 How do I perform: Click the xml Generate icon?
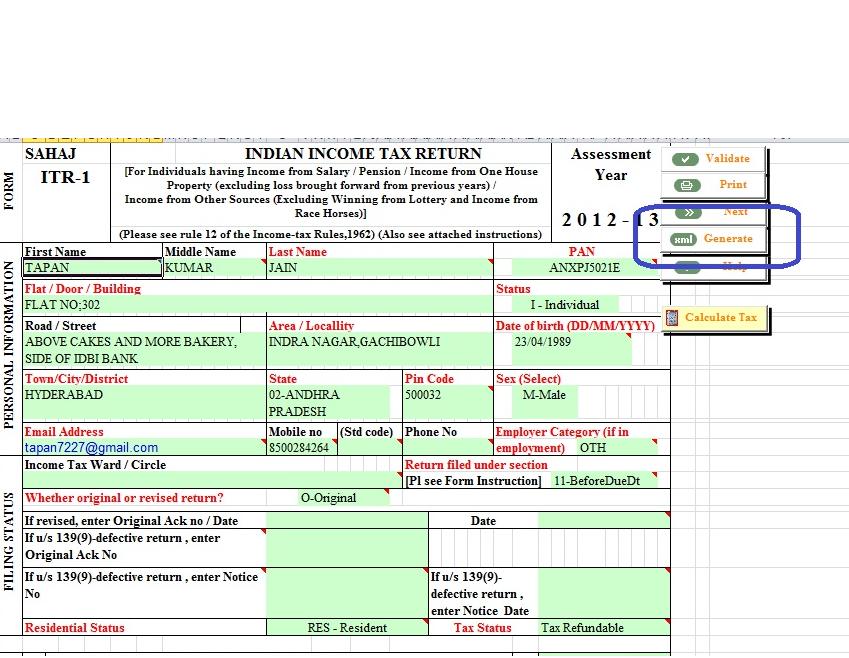pos(686,239)
